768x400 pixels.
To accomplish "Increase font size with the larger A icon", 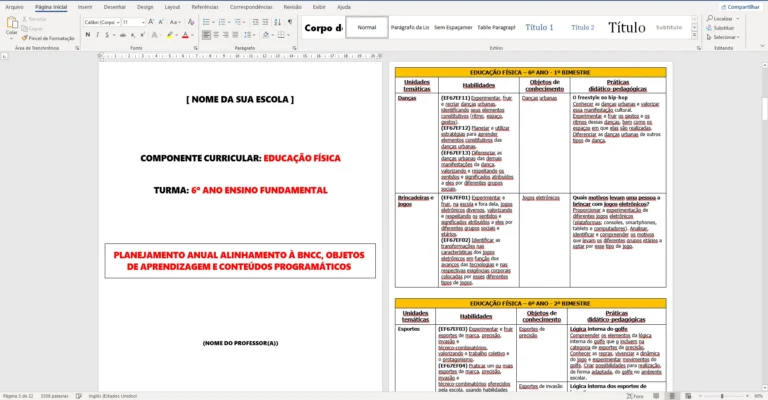I will point(151,22).
